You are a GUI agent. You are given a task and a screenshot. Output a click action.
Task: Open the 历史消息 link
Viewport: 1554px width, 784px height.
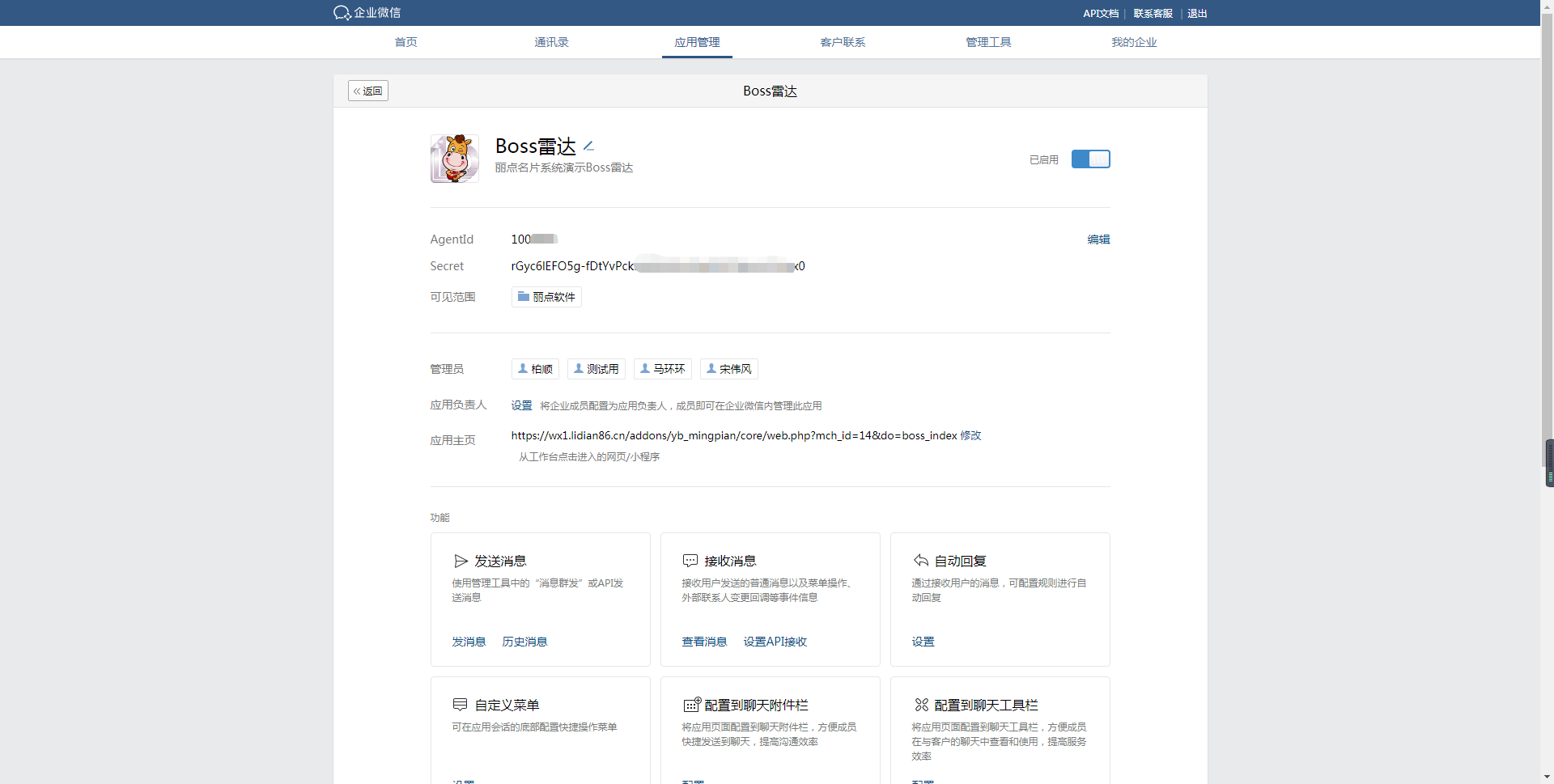tap(524, 642)
